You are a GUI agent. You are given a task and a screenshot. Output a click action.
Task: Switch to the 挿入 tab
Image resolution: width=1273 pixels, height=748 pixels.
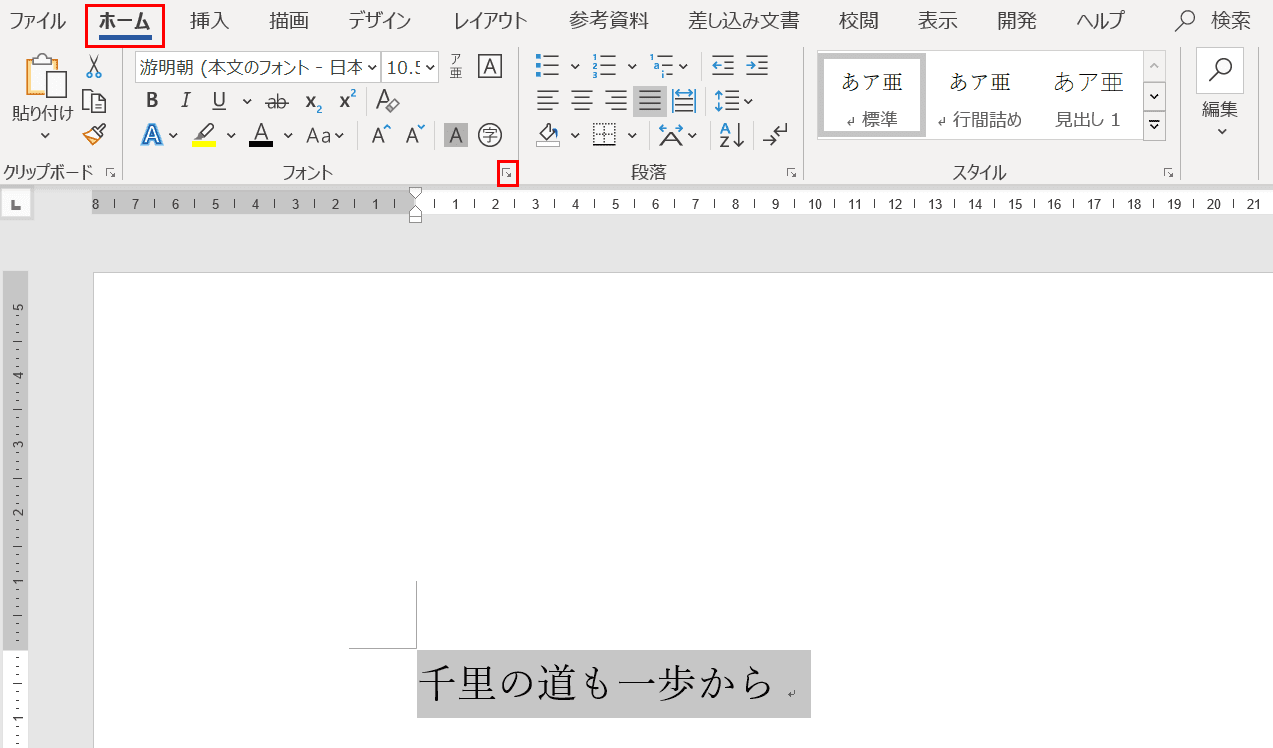210,21
